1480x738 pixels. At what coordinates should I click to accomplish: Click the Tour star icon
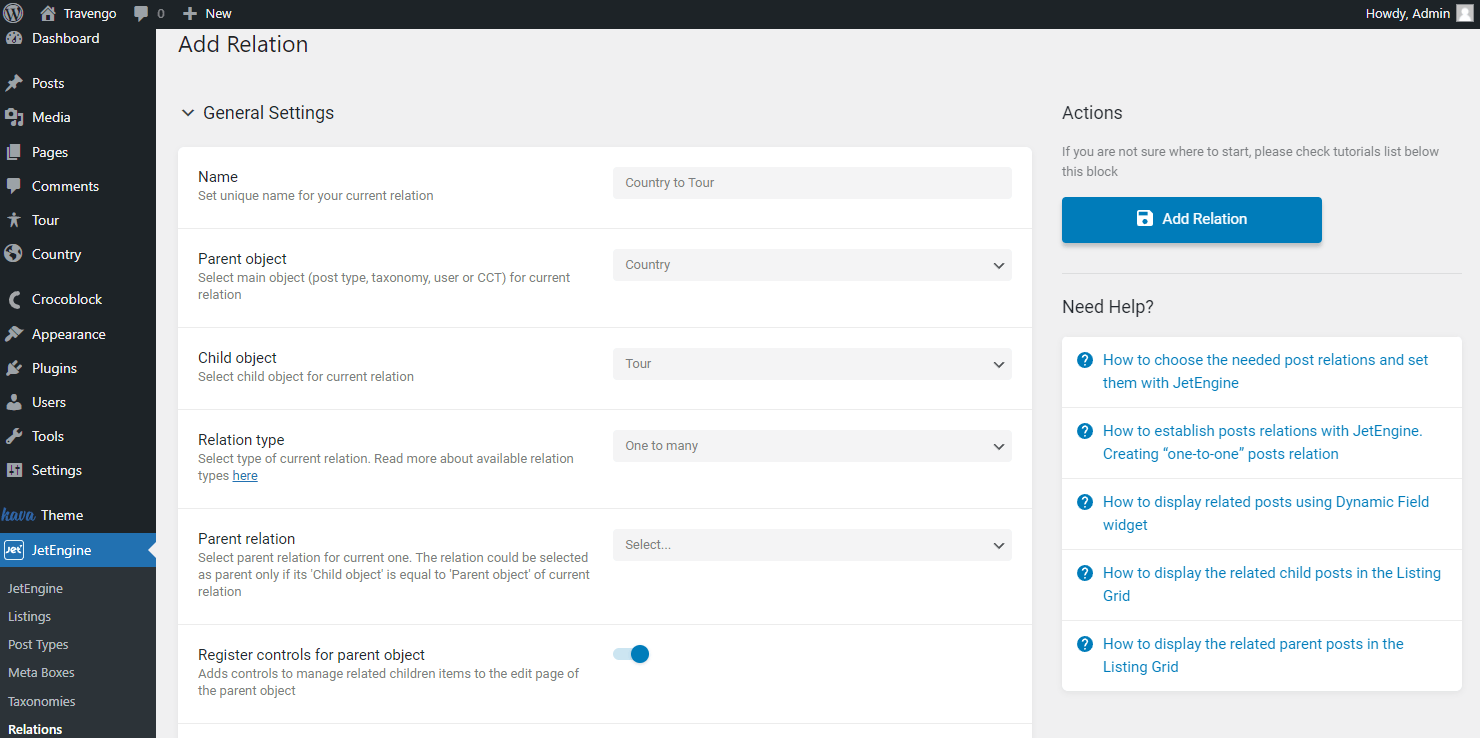pyautogui.click(x=14, y=220)
